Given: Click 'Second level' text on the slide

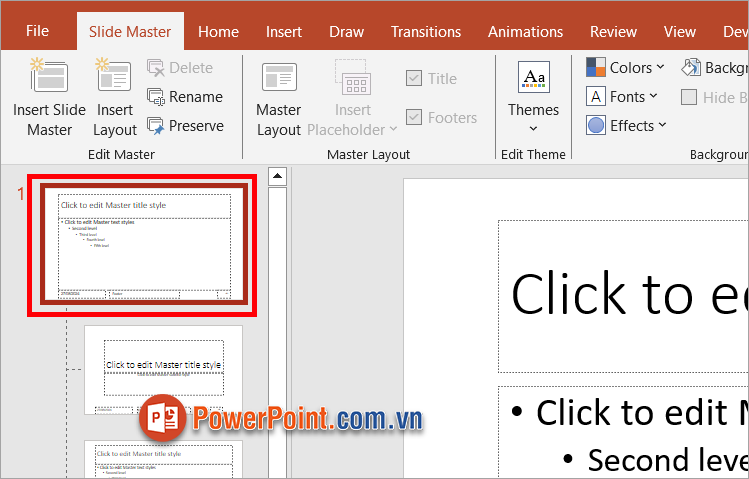Looking at the screenshot, I should (x=667, y=460).
